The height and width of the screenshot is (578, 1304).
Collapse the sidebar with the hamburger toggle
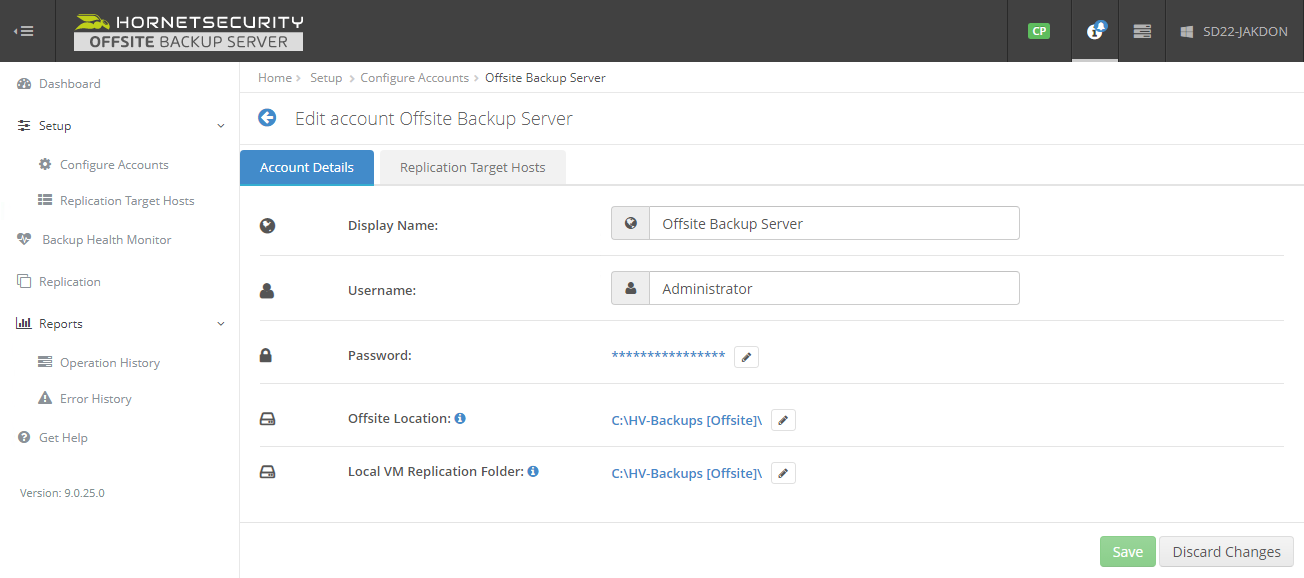click(x=24, y=30)
